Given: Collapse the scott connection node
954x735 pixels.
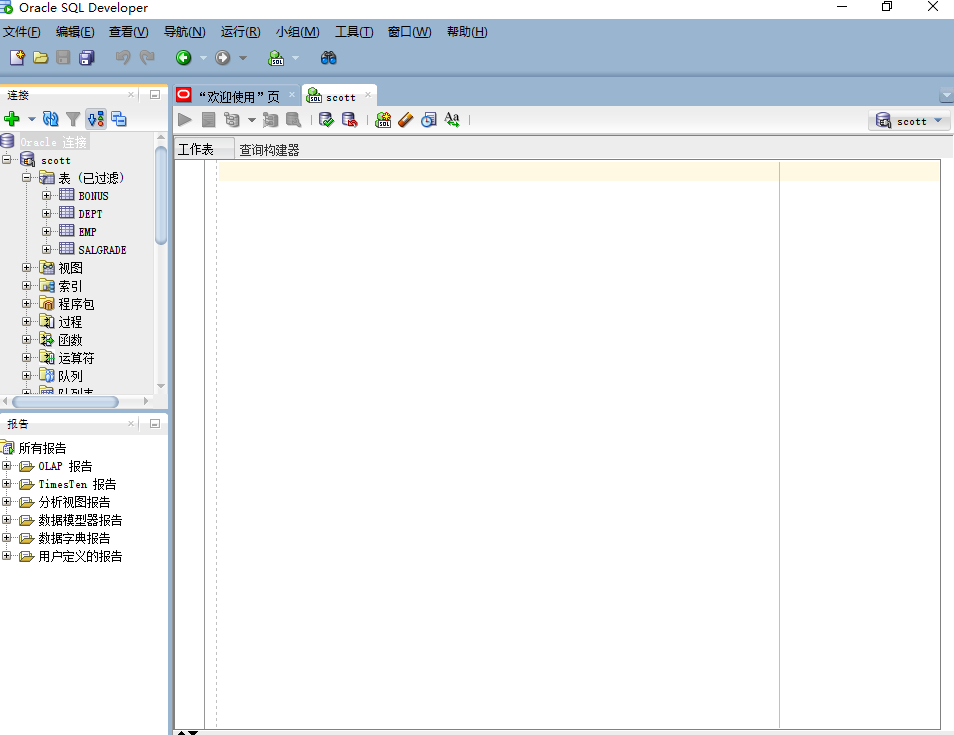Looking at the screenshot, I should pos(7,160).
